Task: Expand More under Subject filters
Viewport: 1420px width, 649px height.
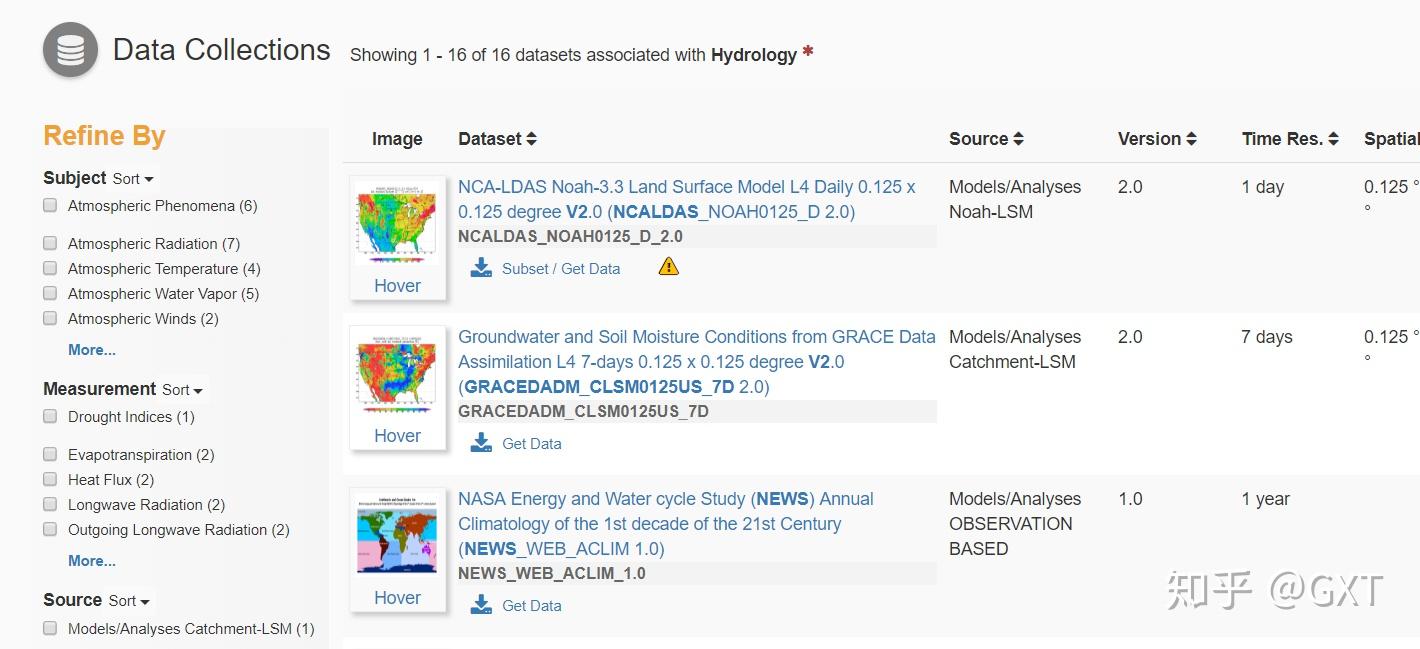Action: [x=92, y=350]
